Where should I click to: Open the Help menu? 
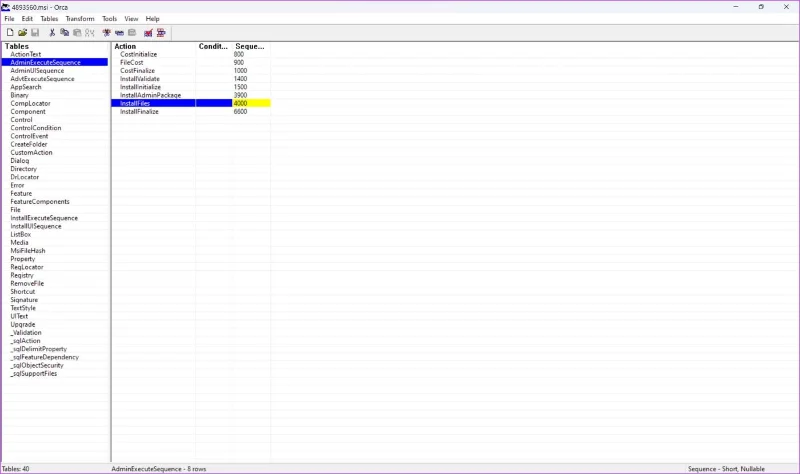(153, 19)
